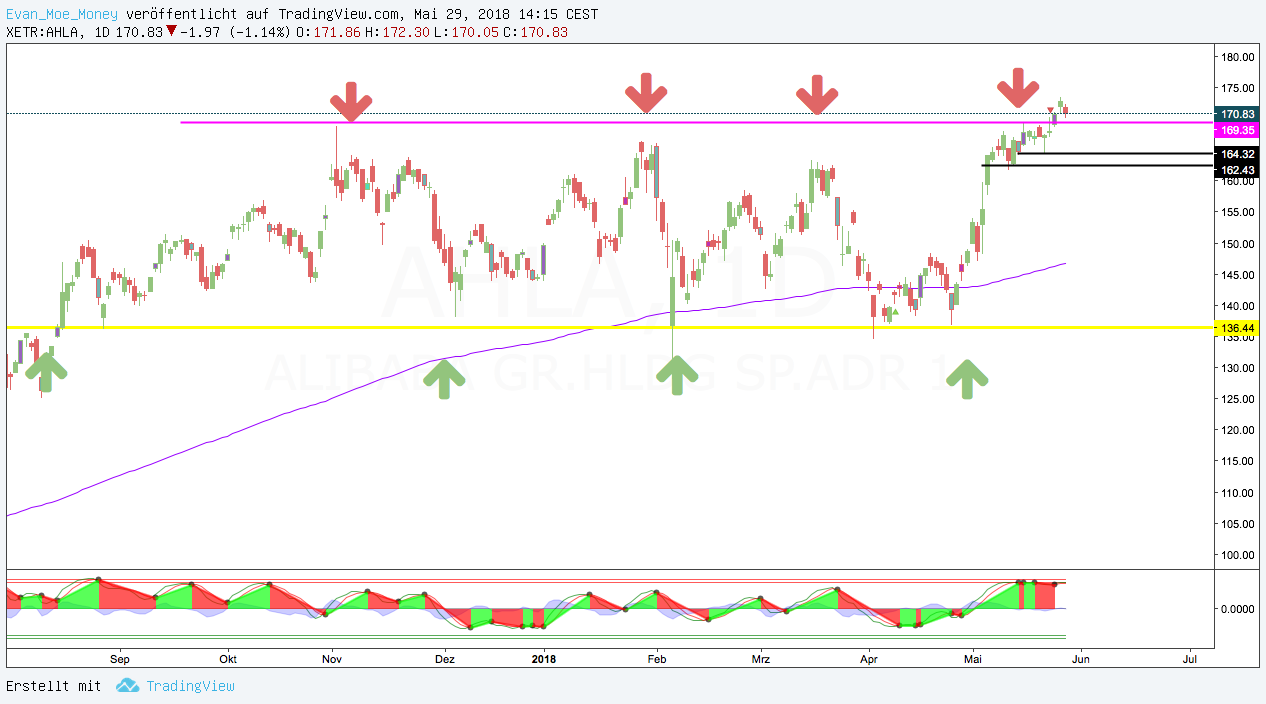The width and height of the screenshot is (1266, 704).
Task: Open the Evan_Moe_Money author profile link
Action: click(x=61, y=15)
